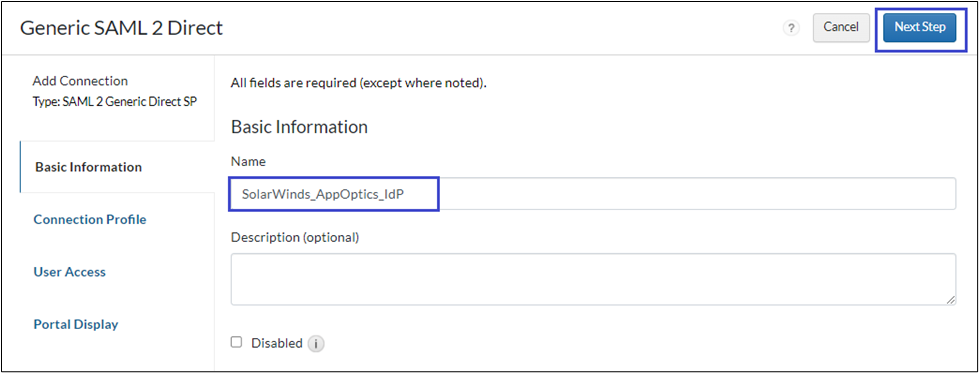Click 'All fields are required' note
The width and height of the screenshot is (979, 373).
[358, 83]
